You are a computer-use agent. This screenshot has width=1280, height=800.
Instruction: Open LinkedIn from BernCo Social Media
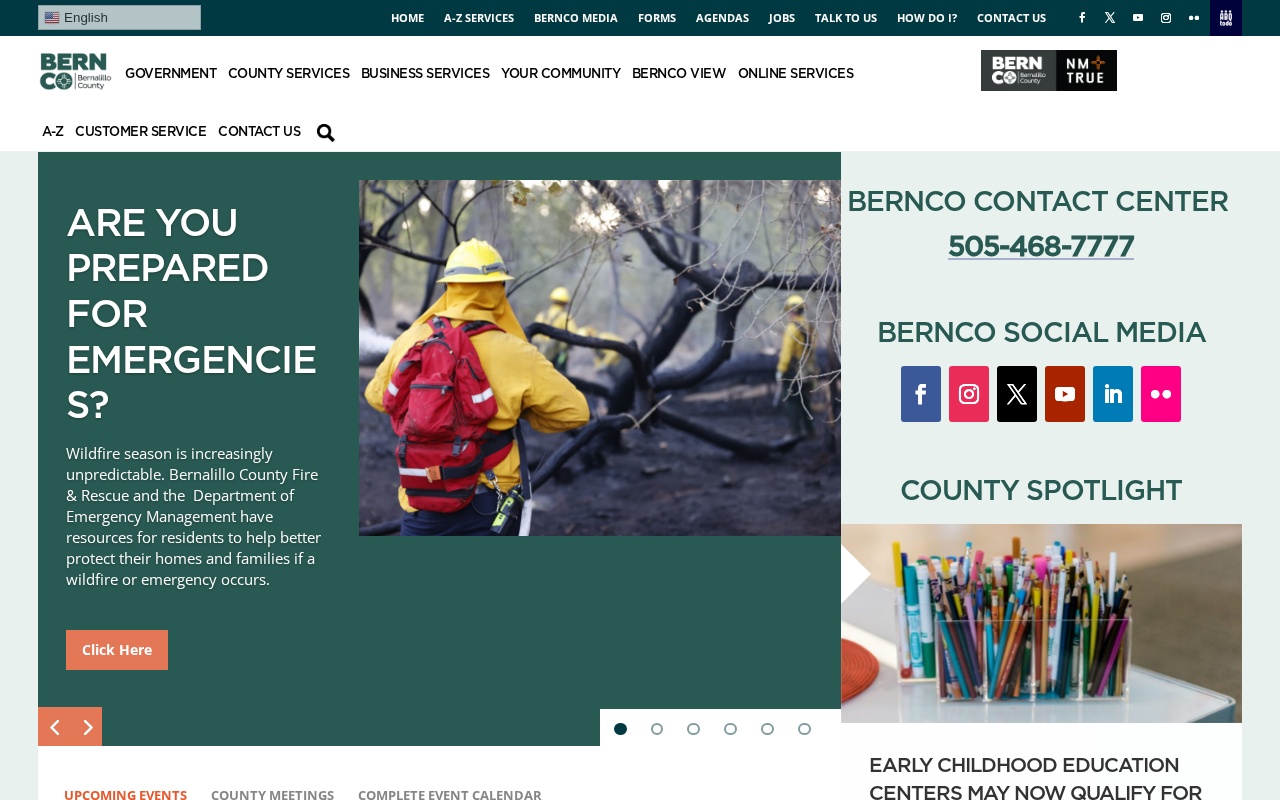1113,394
